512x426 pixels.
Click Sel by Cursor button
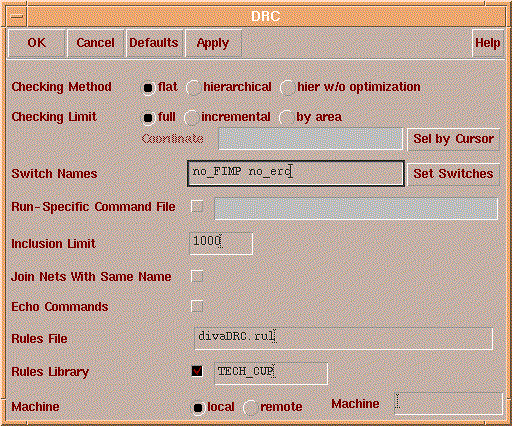[x=453, y=139]
